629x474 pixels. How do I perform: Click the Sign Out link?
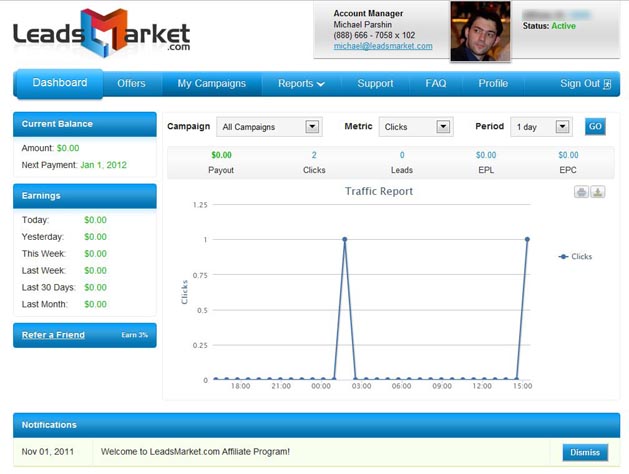580,83
